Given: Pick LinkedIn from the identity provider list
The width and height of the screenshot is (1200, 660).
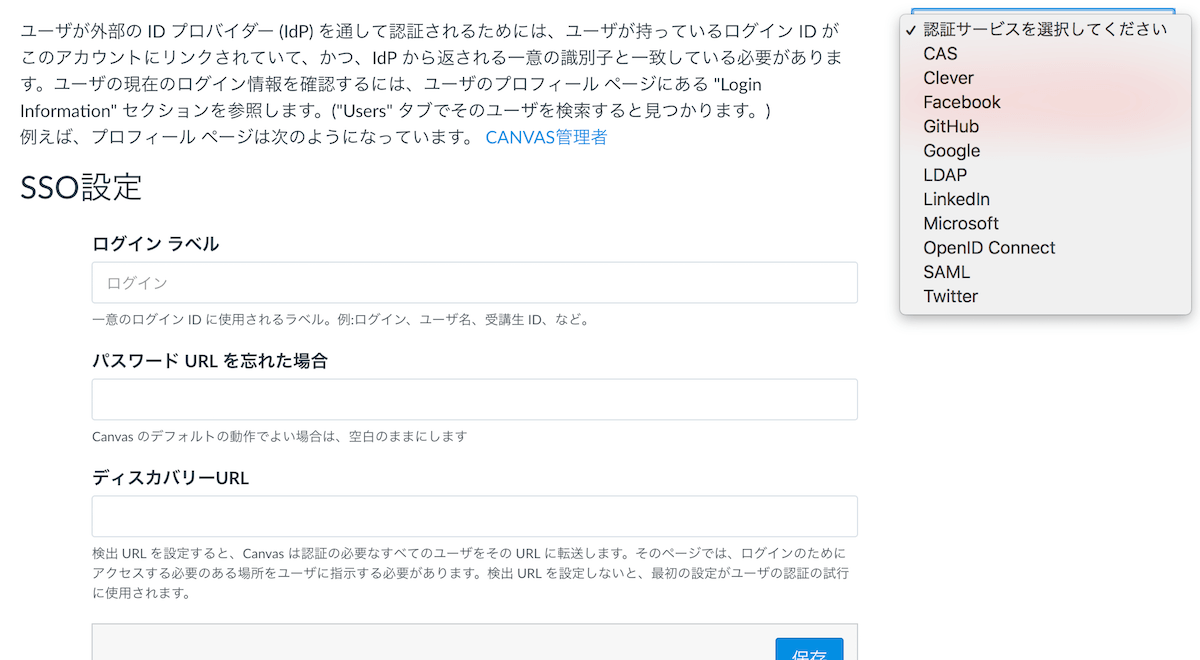Looking at the screenshot, I should point(956,199).
